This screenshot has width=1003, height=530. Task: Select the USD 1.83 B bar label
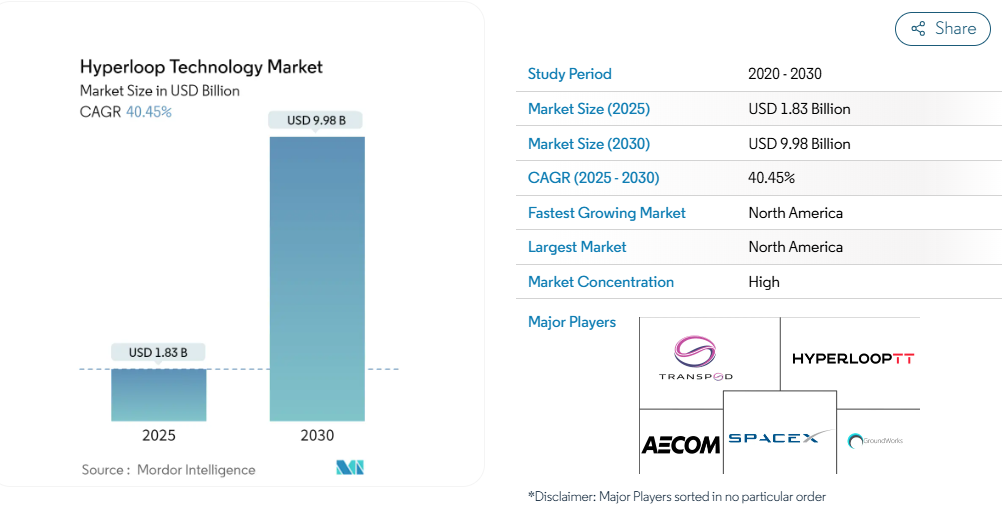(158, 352)
